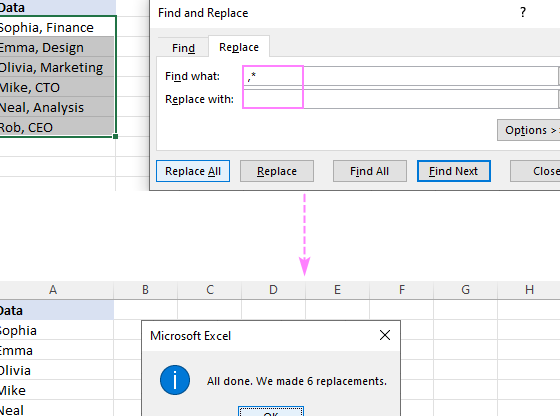Image resolution: width=560 pixels, height=416 pixels.
Task: Click the blue information icon in the message box
Action: click(175, 380)
